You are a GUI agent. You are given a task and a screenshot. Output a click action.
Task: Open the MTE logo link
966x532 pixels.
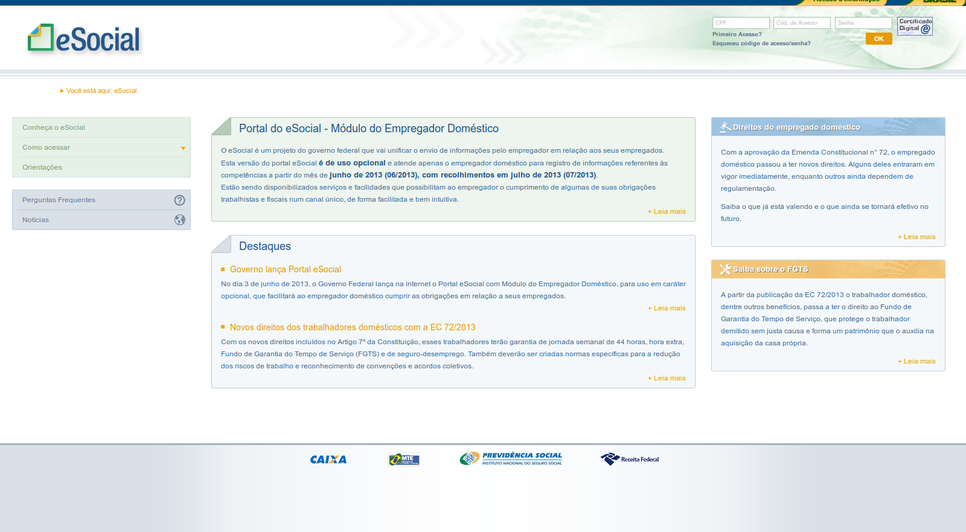tap(404, 459)
